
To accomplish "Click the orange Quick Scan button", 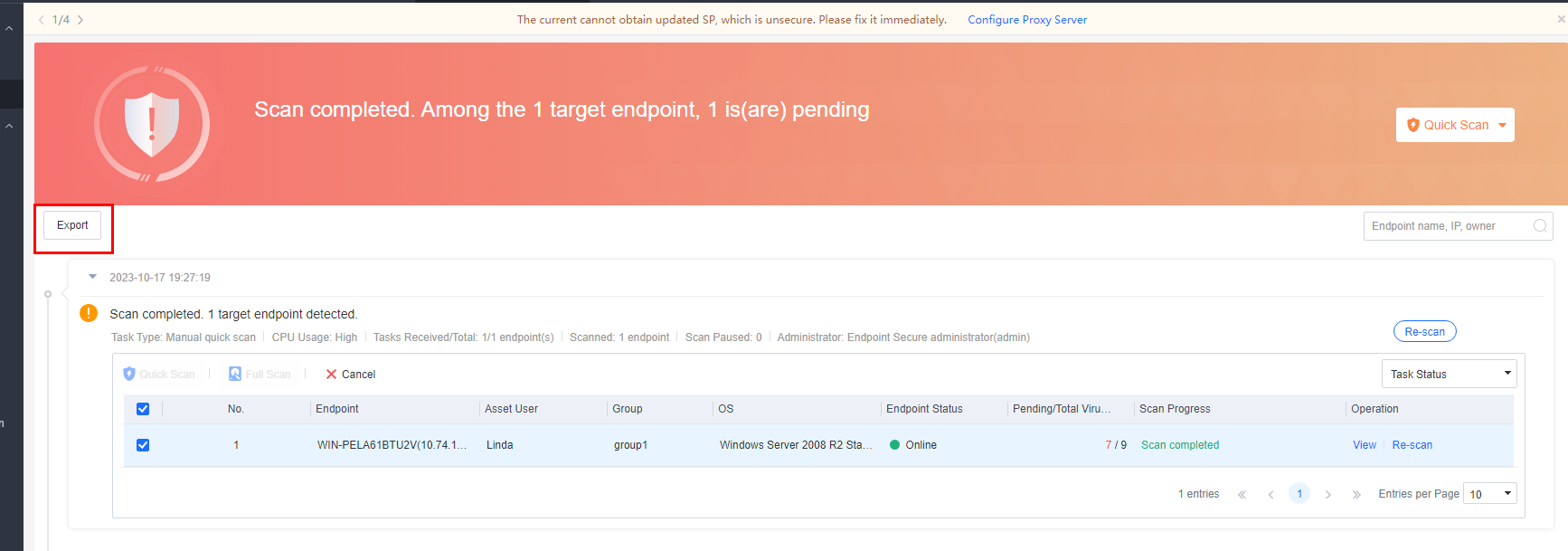I will click(x=1455, y=125).
